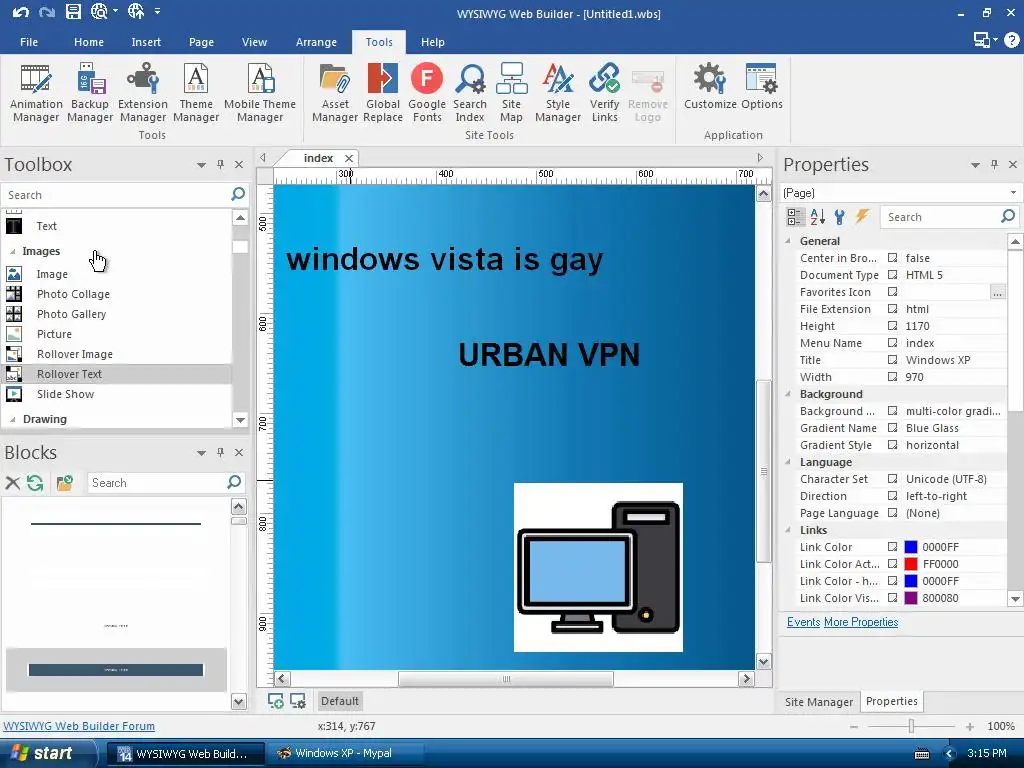
Task: Open the Mobile Theme Manager
Action: pos(260,93)
